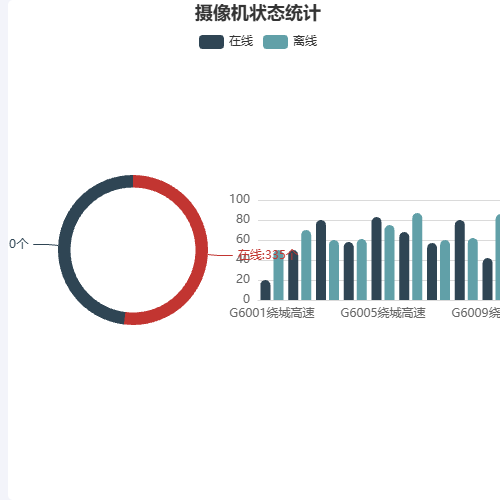Screen dimensions: 500x500
Task: Click the 0个 label left of donut
Action: tap(19, 244)
